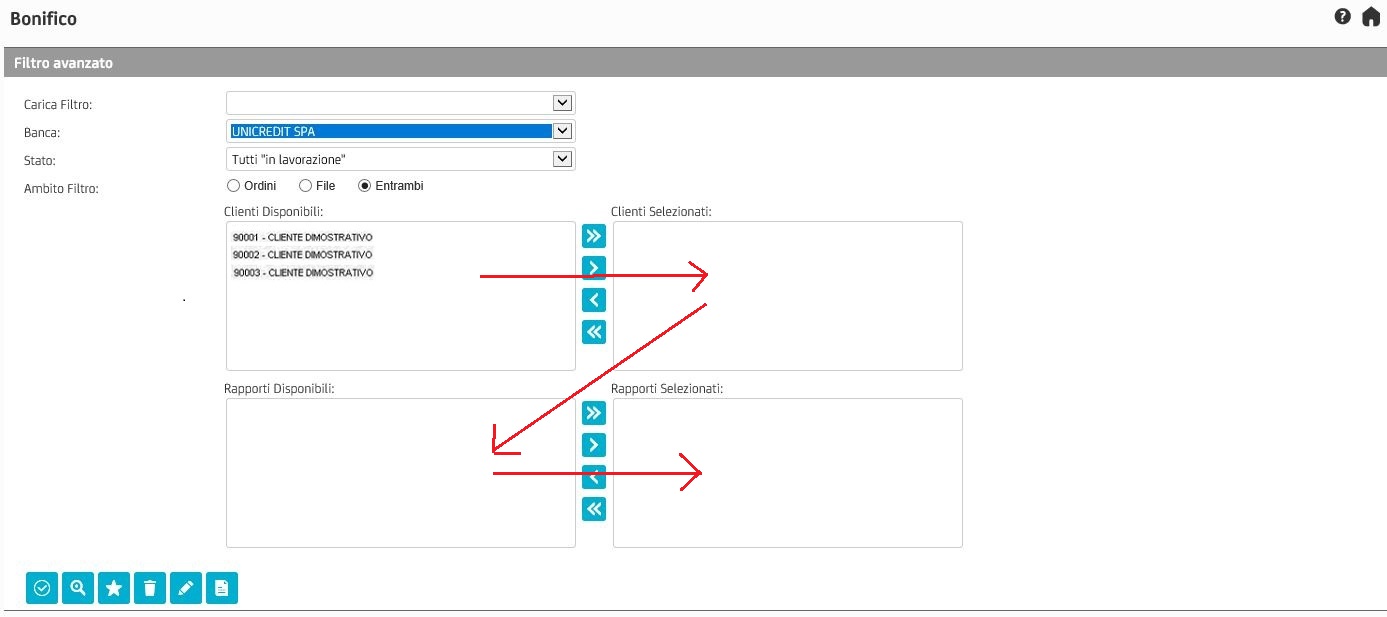The height and width of the screenshot is (617, 1387).
Task: Click the trash delete icon
Action: click(150, 588)
